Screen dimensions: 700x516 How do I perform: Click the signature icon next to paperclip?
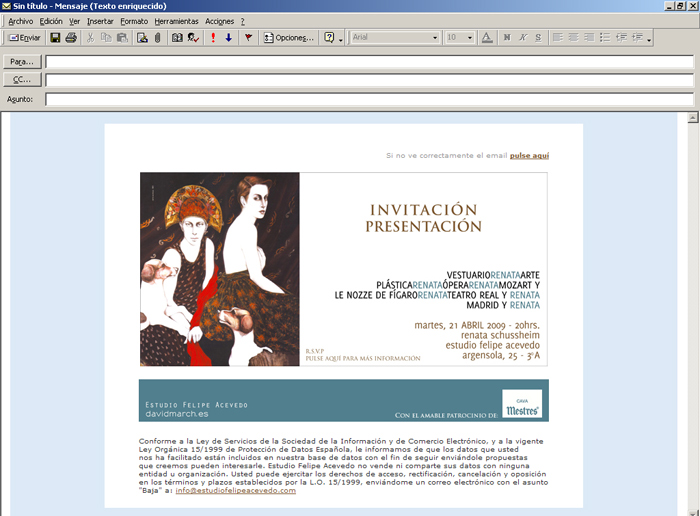pyautogui.click(x=142, y=38)
